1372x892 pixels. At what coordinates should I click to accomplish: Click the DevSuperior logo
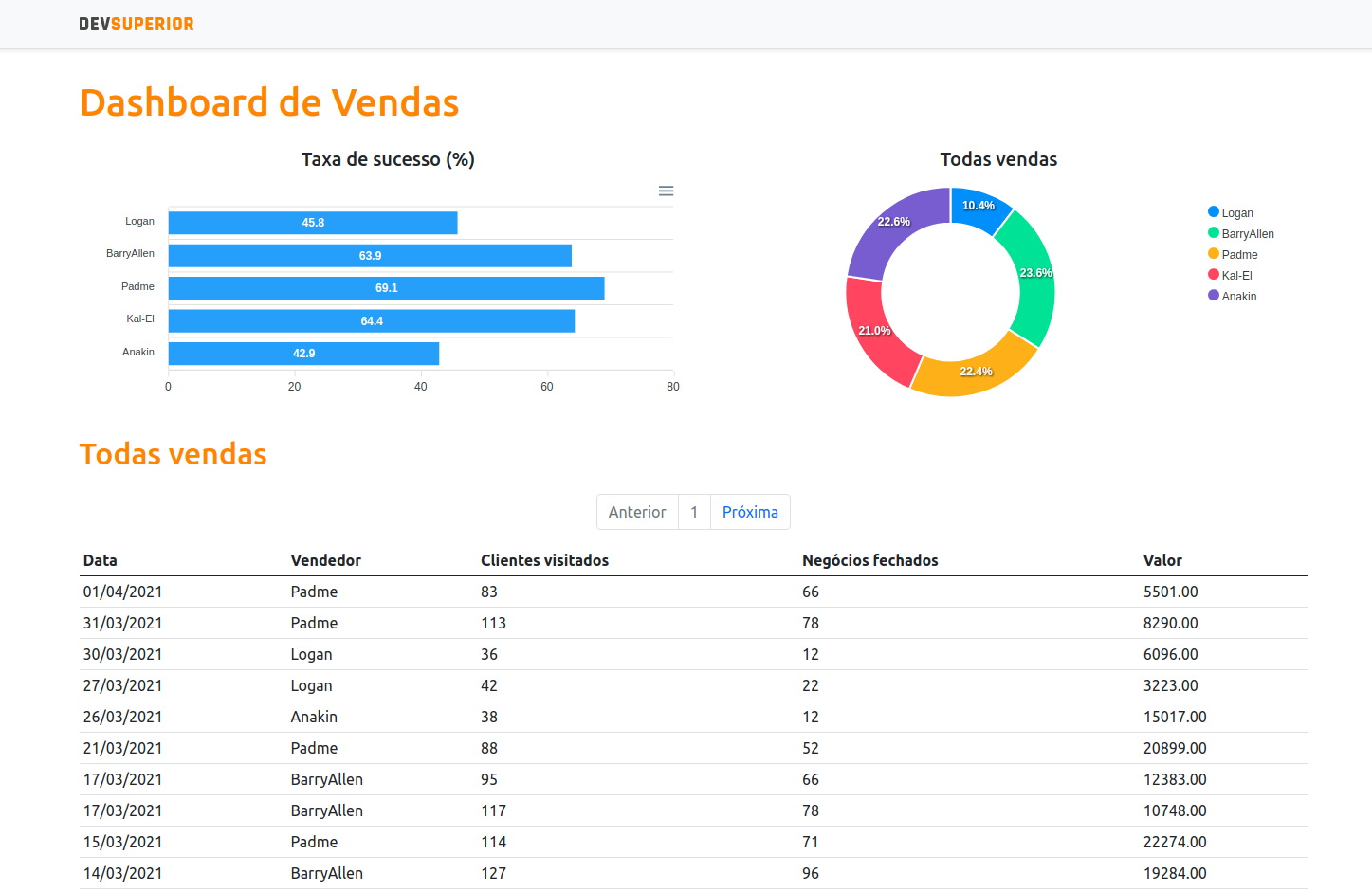coord(137,23)
